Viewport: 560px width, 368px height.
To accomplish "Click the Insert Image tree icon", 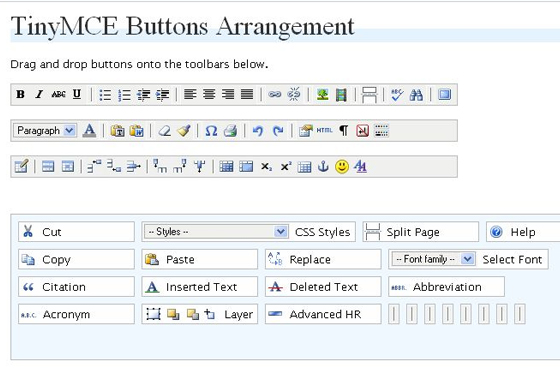I will [x=322, y=95].
